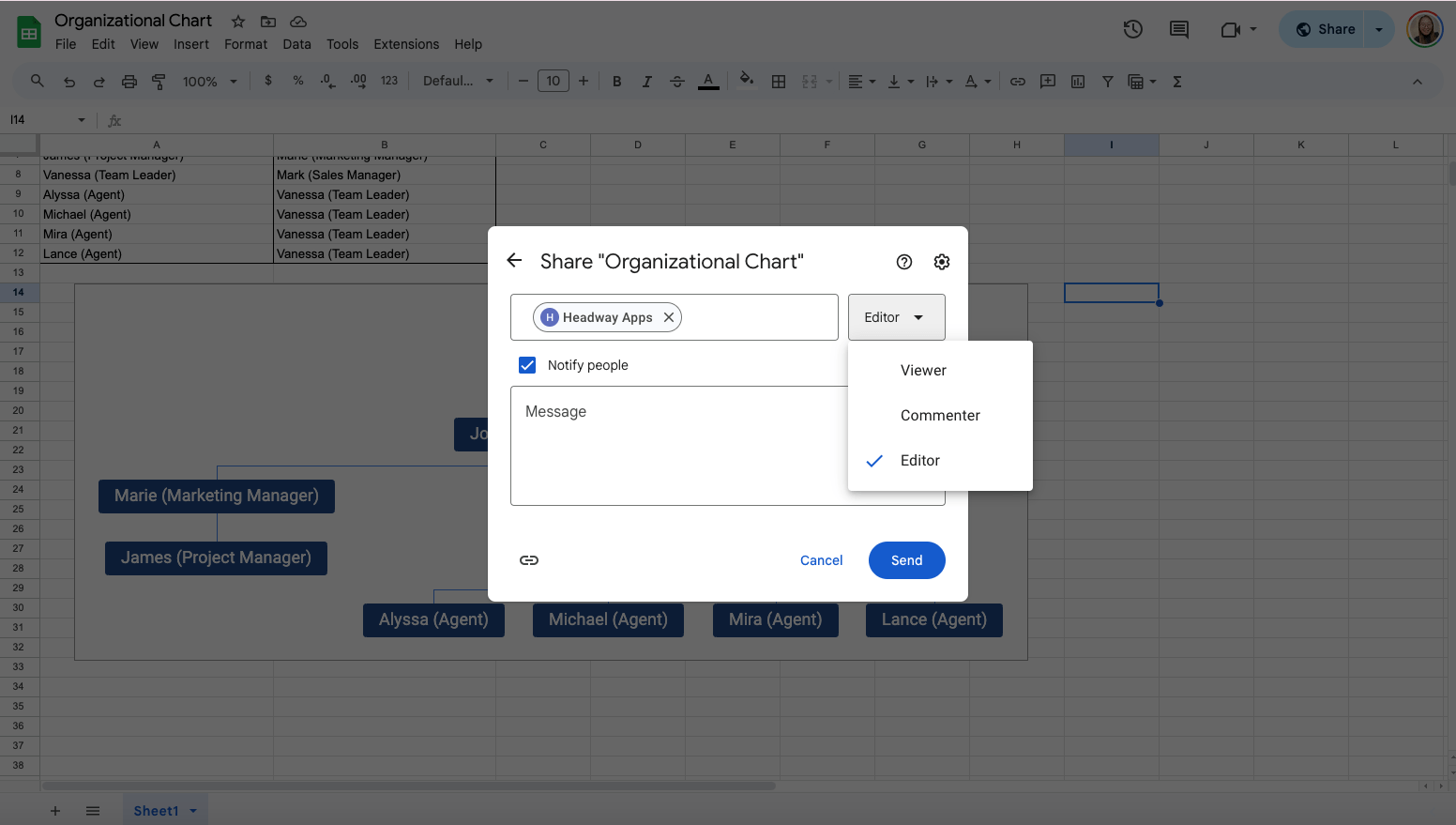Toggle italic formatting in toolbar
The image size is (1456, 825).
(646, 82)
